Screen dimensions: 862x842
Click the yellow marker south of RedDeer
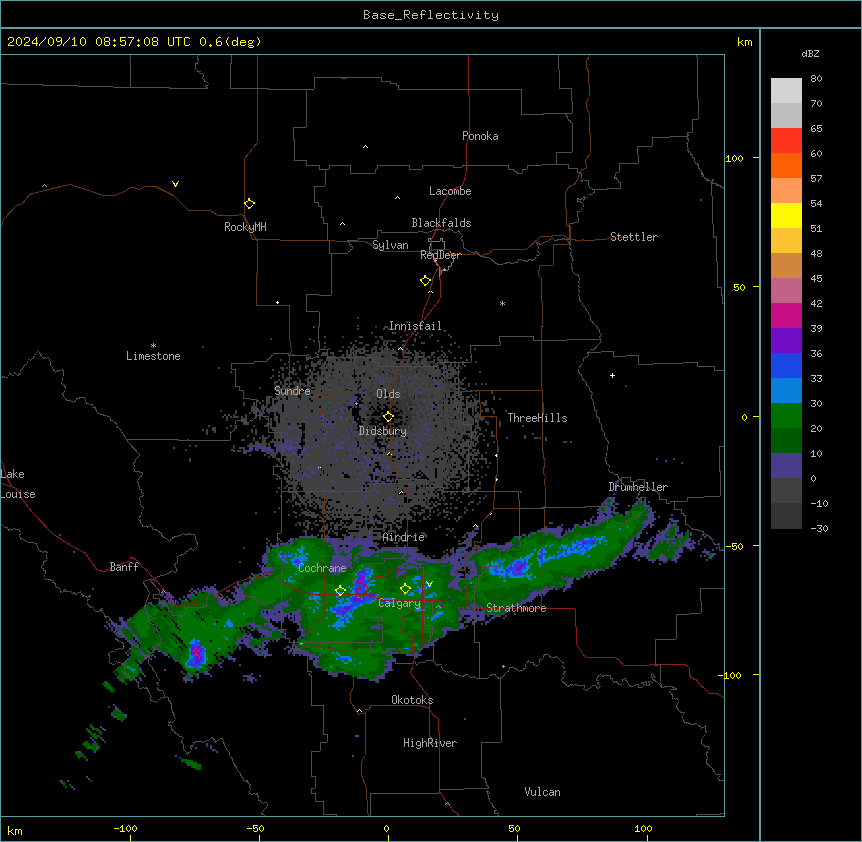pos(425,281)
